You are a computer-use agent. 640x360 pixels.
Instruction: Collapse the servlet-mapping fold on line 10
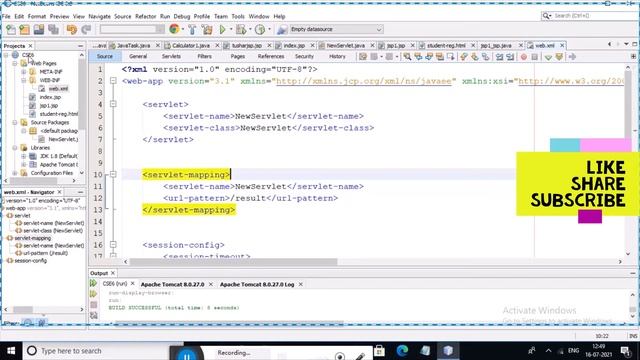(x=113, y=174)
